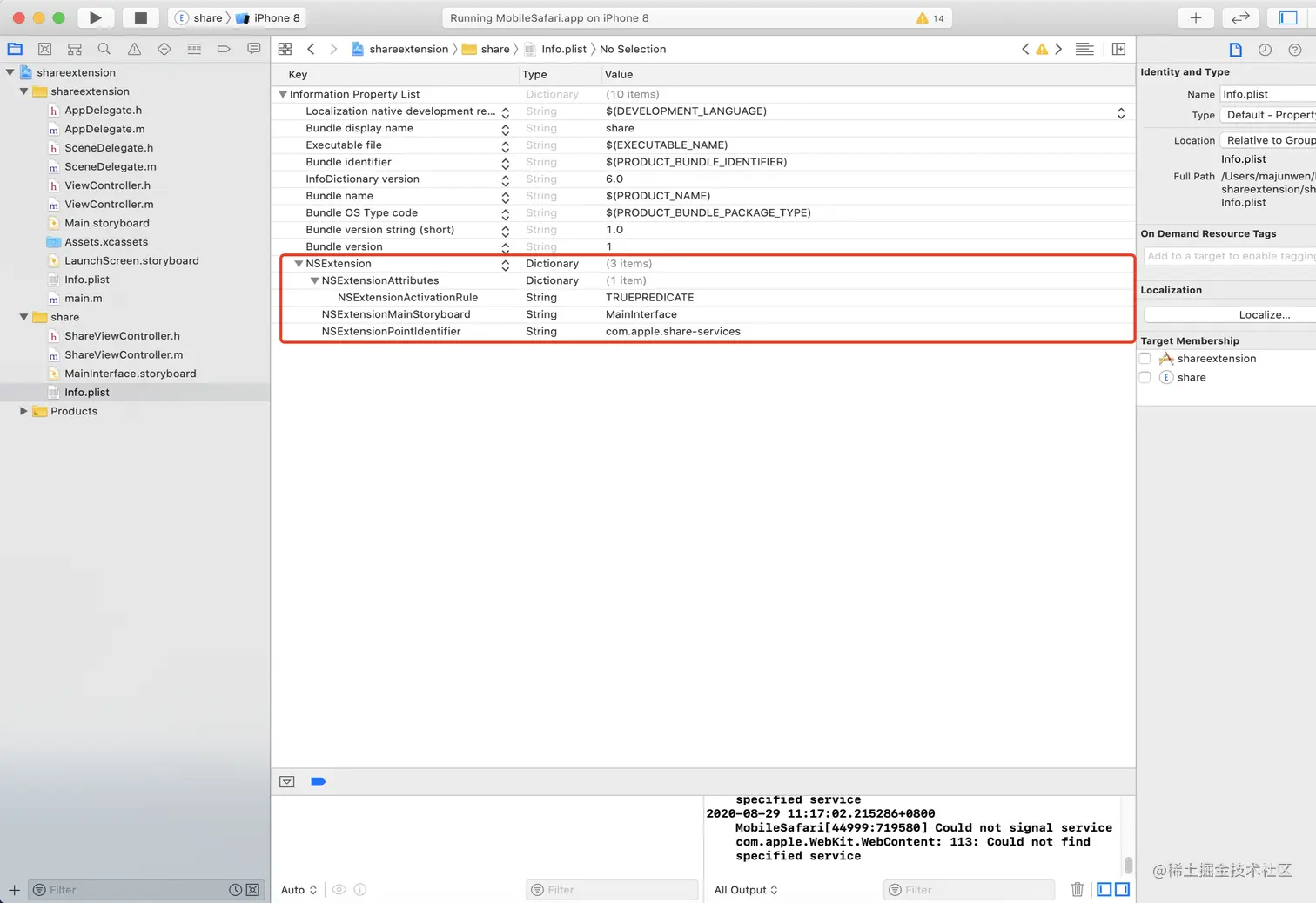Open the related items grid menu

click(x=285, y=49)
